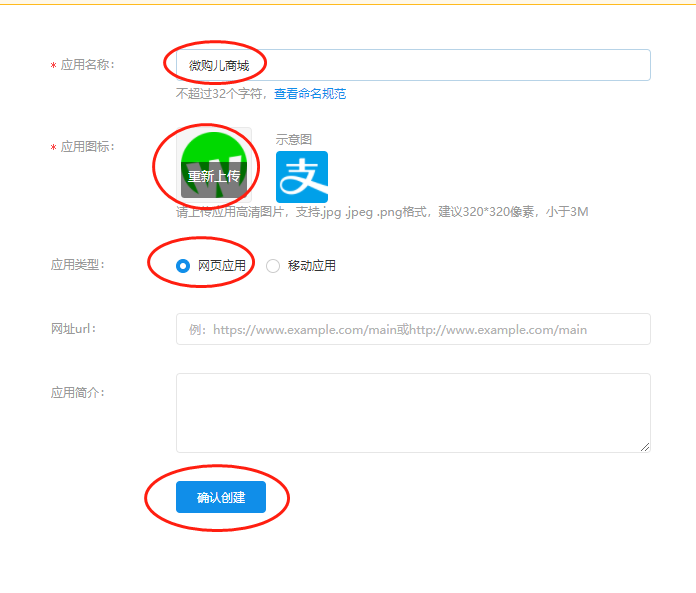Viewport: 696px width, 593px height.
Task: Click the 应用简介 text area
Action: click(x=413, y=413)
